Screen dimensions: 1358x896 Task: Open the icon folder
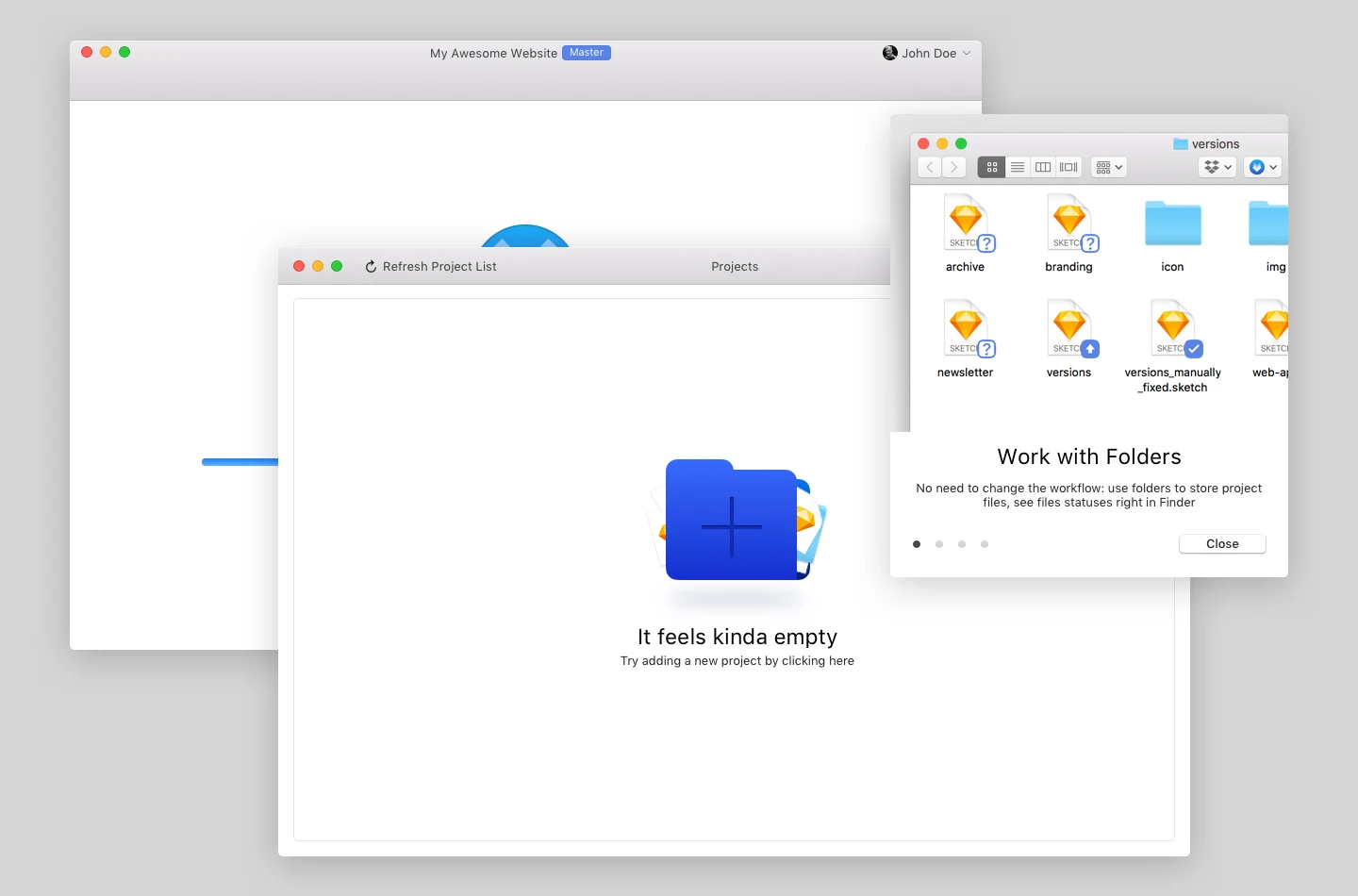[x=1172, y=224]
